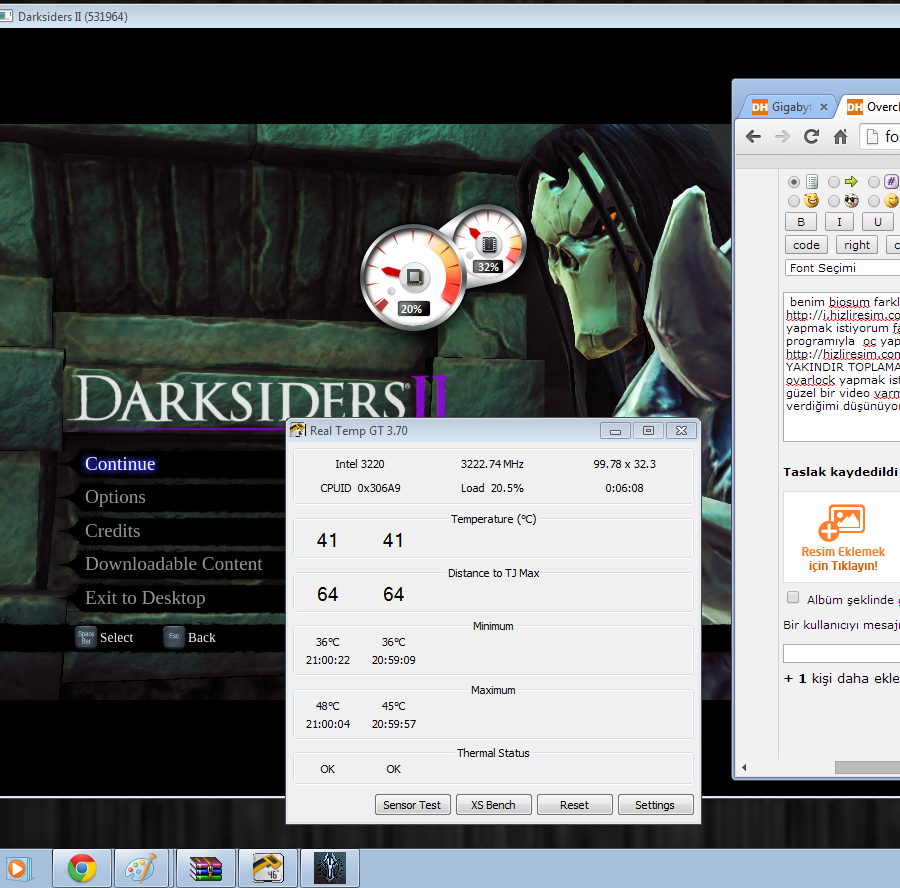Click the green arrow message icon
The height and width of the screenshot is (888, 900).
851,182
